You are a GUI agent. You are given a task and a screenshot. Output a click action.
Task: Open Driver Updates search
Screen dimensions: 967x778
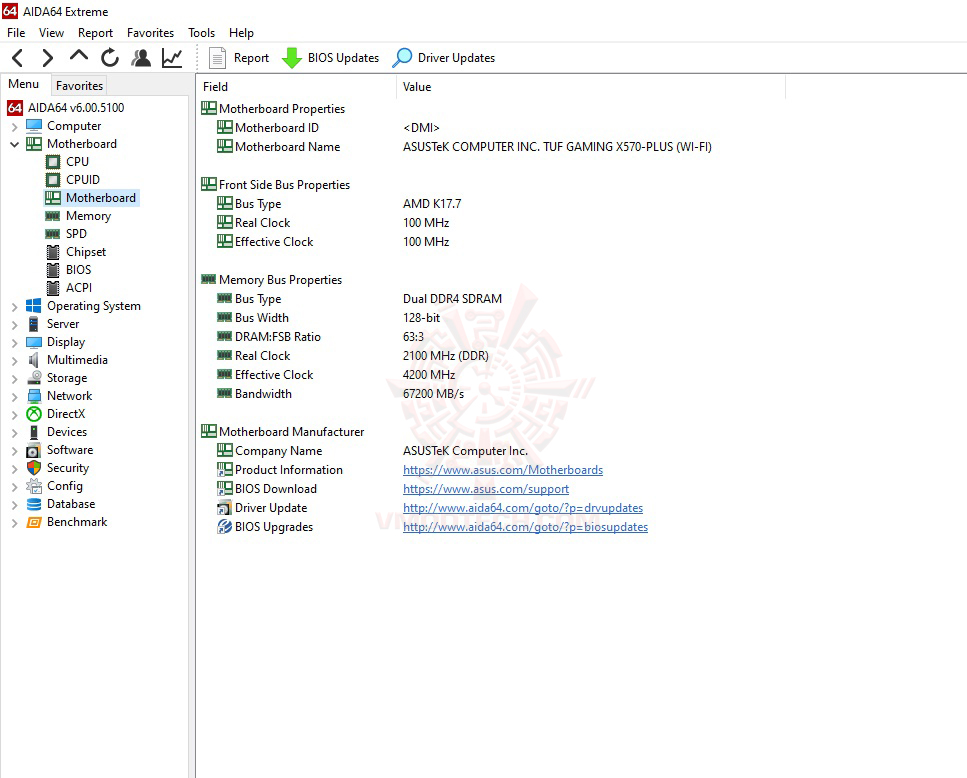point(444,58)
